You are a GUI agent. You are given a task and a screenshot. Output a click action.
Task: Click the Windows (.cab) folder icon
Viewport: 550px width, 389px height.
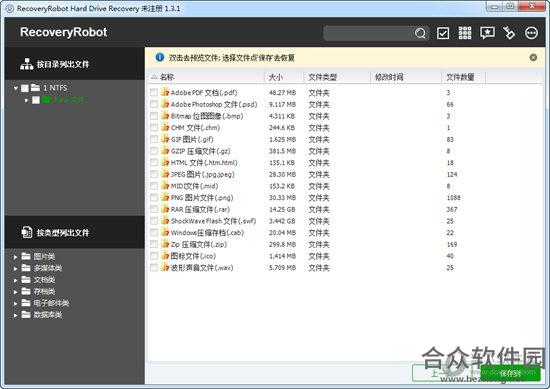point(165,232)
